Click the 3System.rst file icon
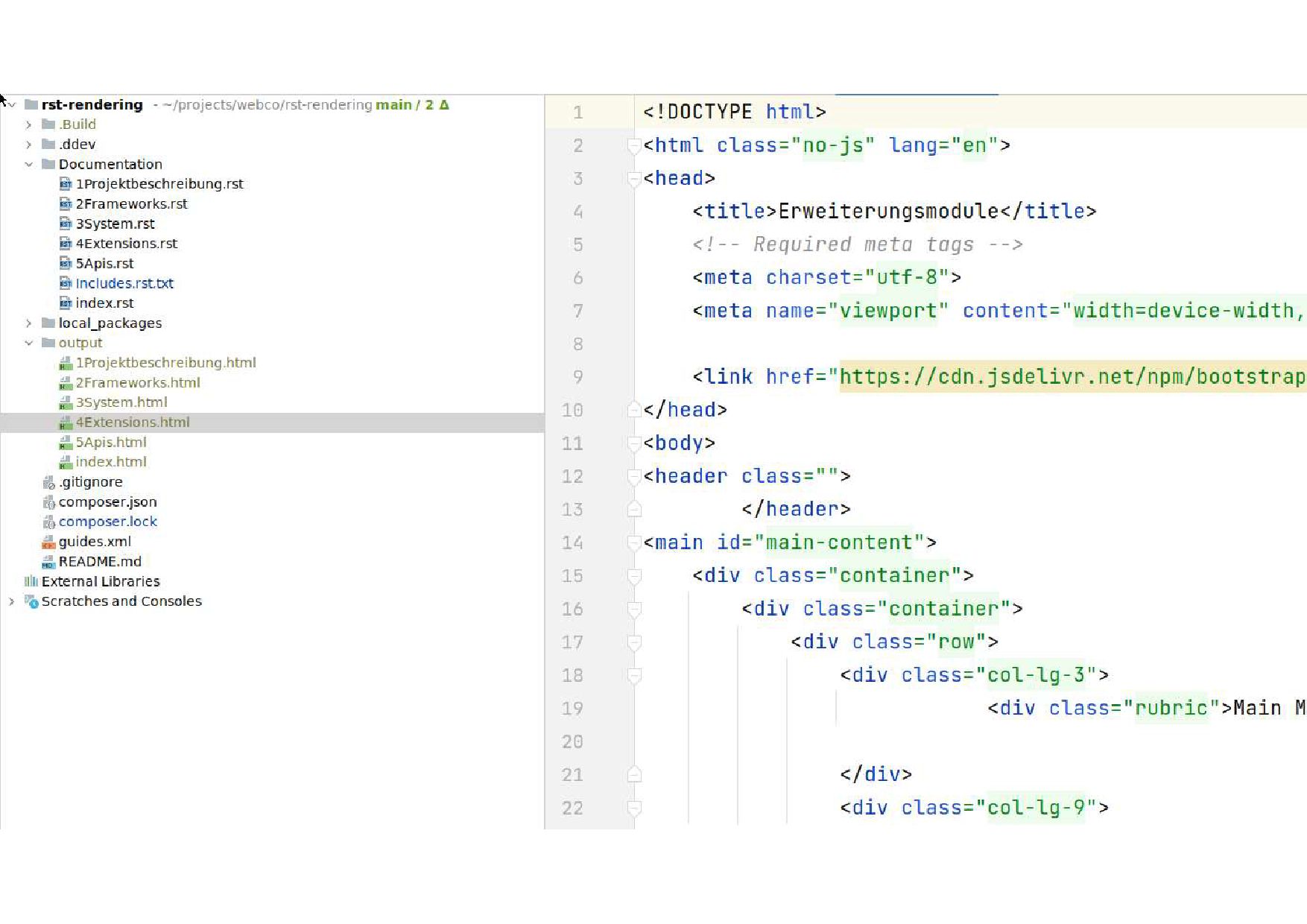The height and width of the screenshot is (924, 1307). tap(66, 224)
